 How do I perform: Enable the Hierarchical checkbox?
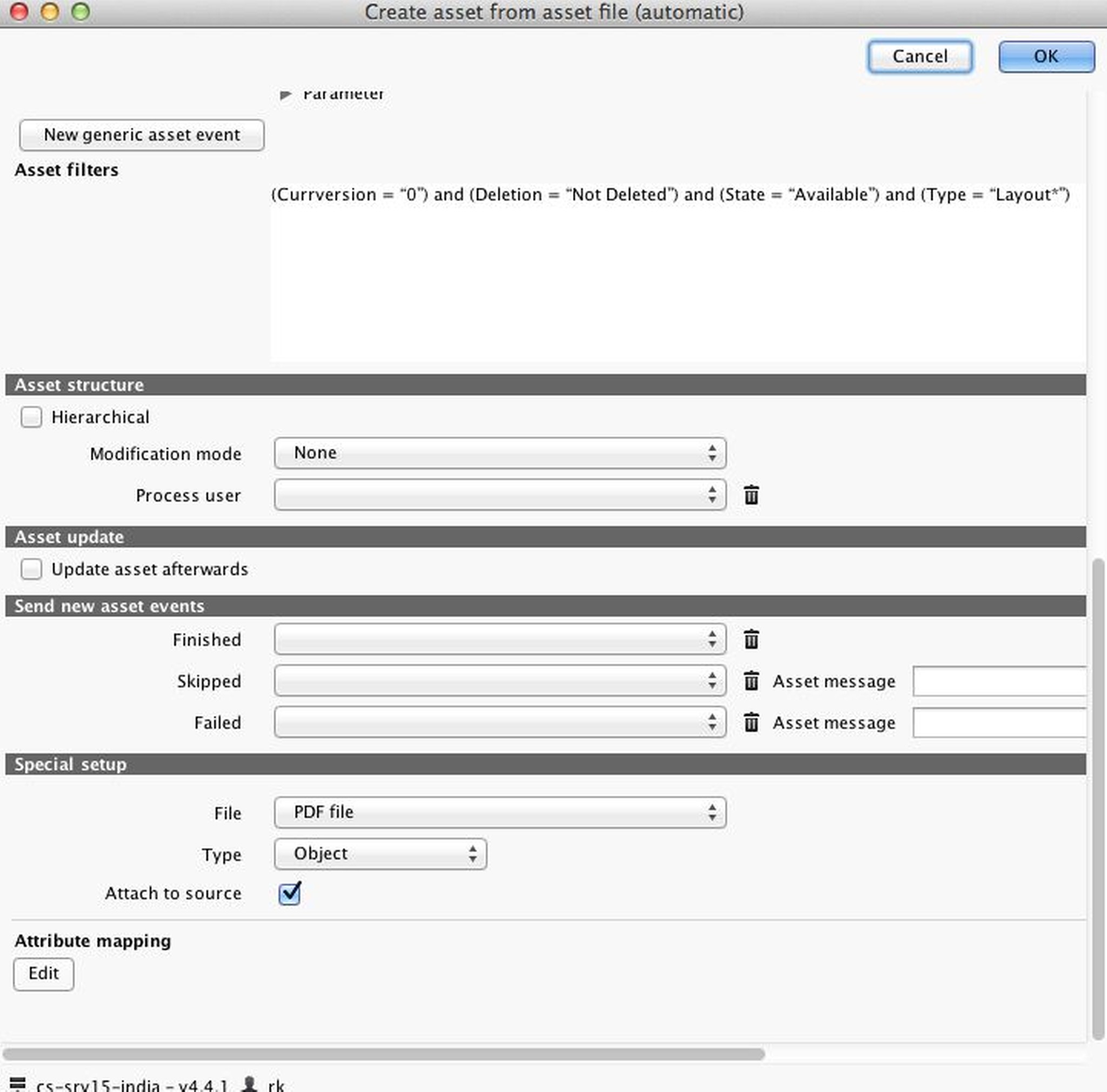tap(31, 417)
